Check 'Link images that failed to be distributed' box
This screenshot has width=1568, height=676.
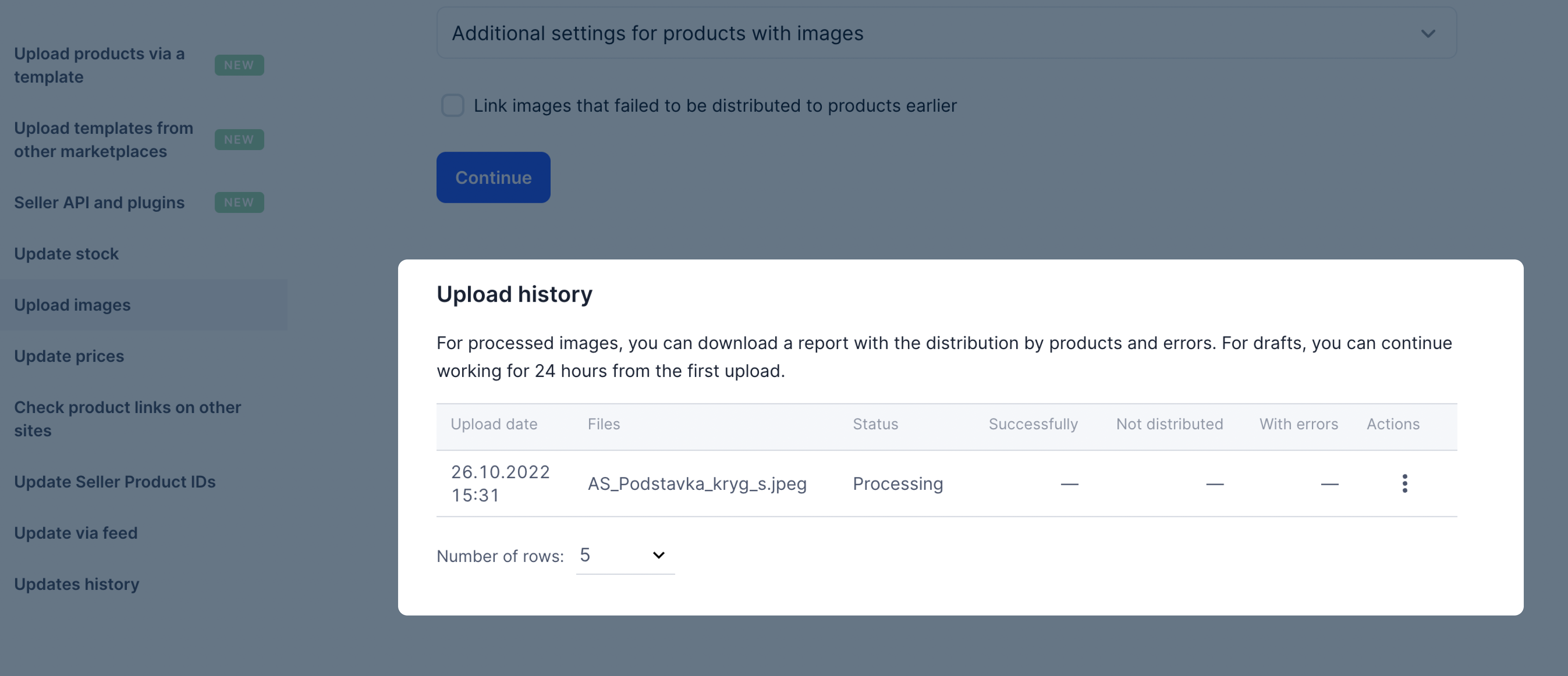pos(452,105)
